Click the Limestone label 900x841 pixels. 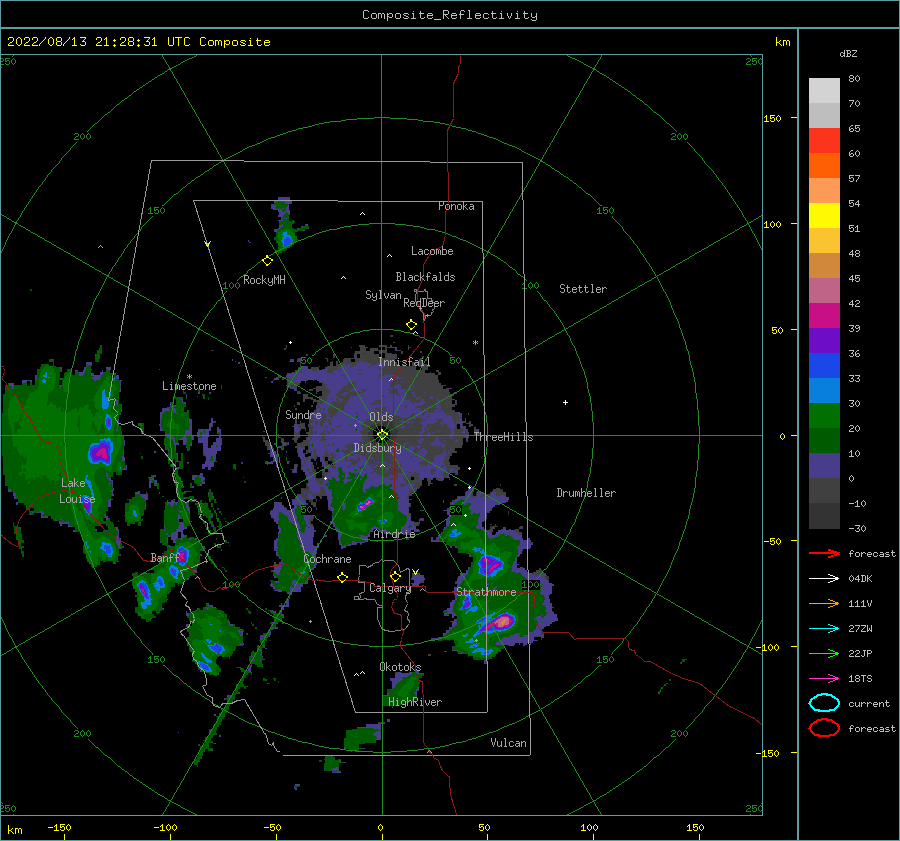click(x=189, y=386)
